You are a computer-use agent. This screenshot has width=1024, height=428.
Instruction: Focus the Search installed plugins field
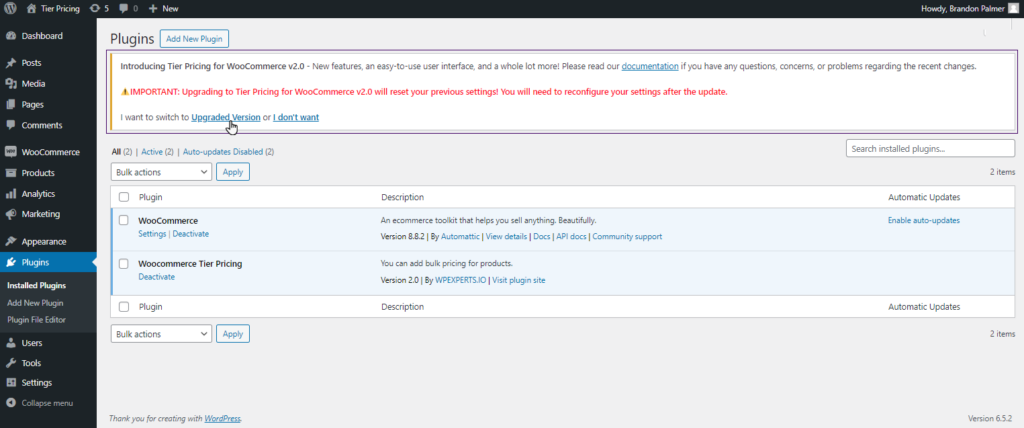coord(931,148)
